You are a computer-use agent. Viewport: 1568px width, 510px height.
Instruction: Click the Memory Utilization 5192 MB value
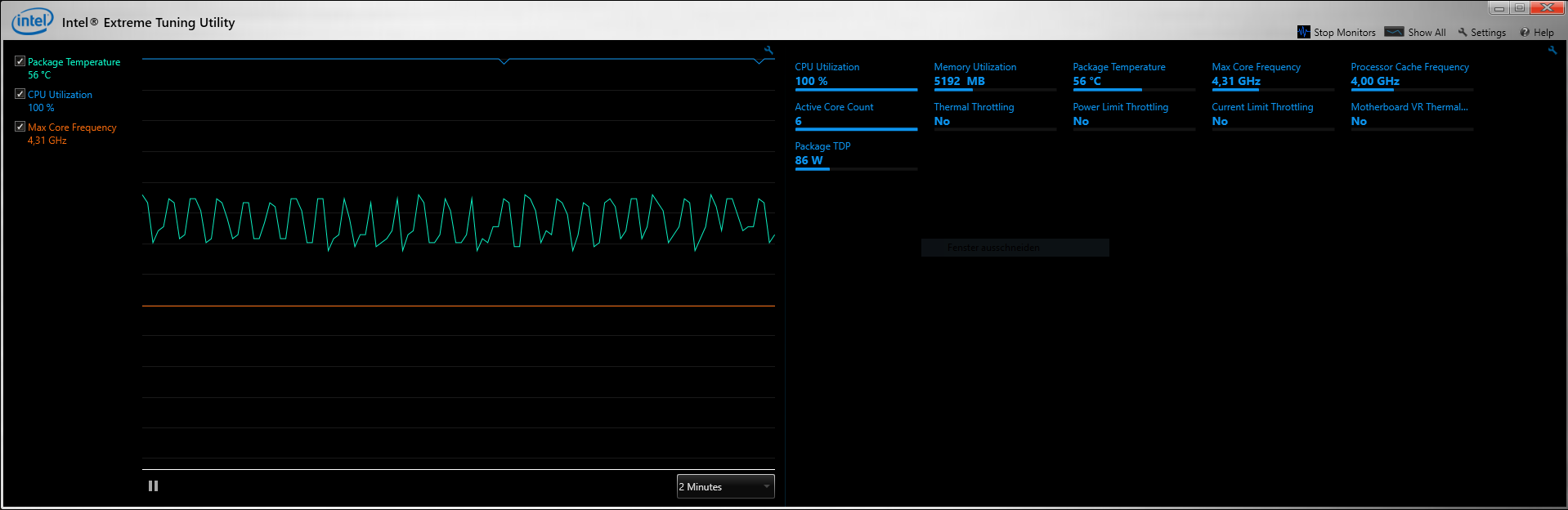coord(959,81)
